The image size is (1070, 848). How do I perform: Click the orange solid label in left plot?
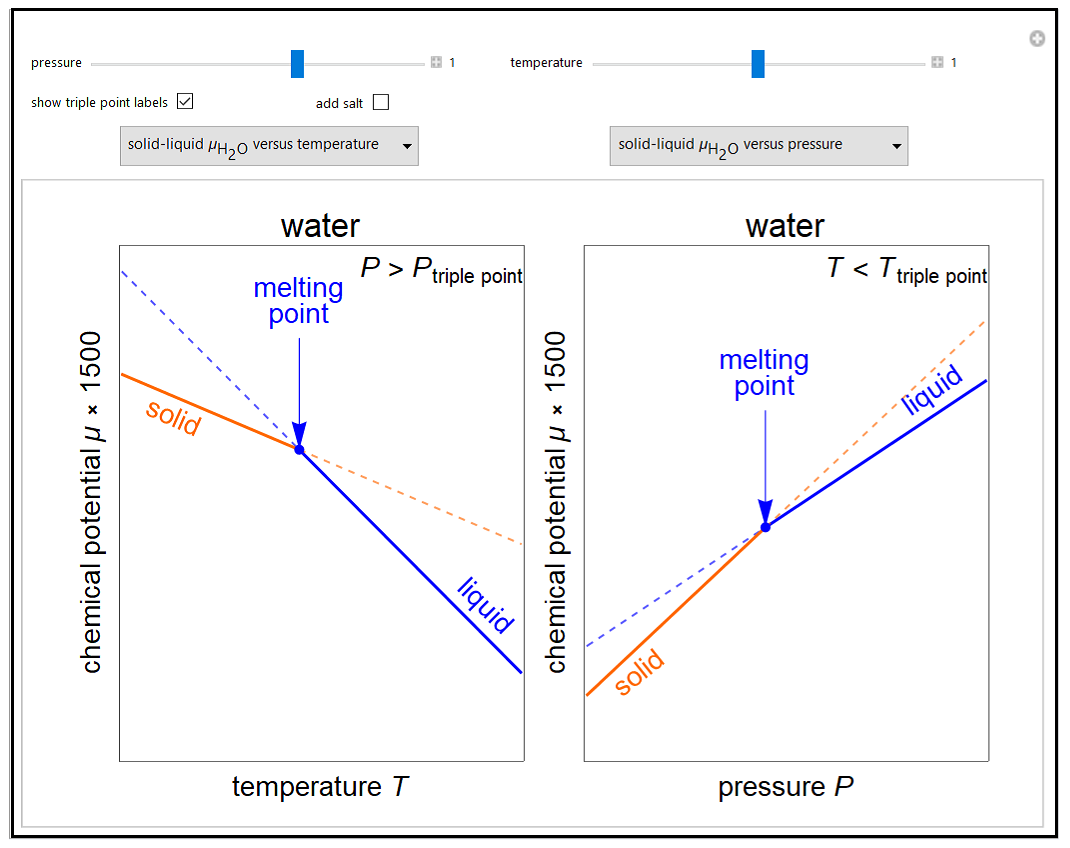click(174, 417)
